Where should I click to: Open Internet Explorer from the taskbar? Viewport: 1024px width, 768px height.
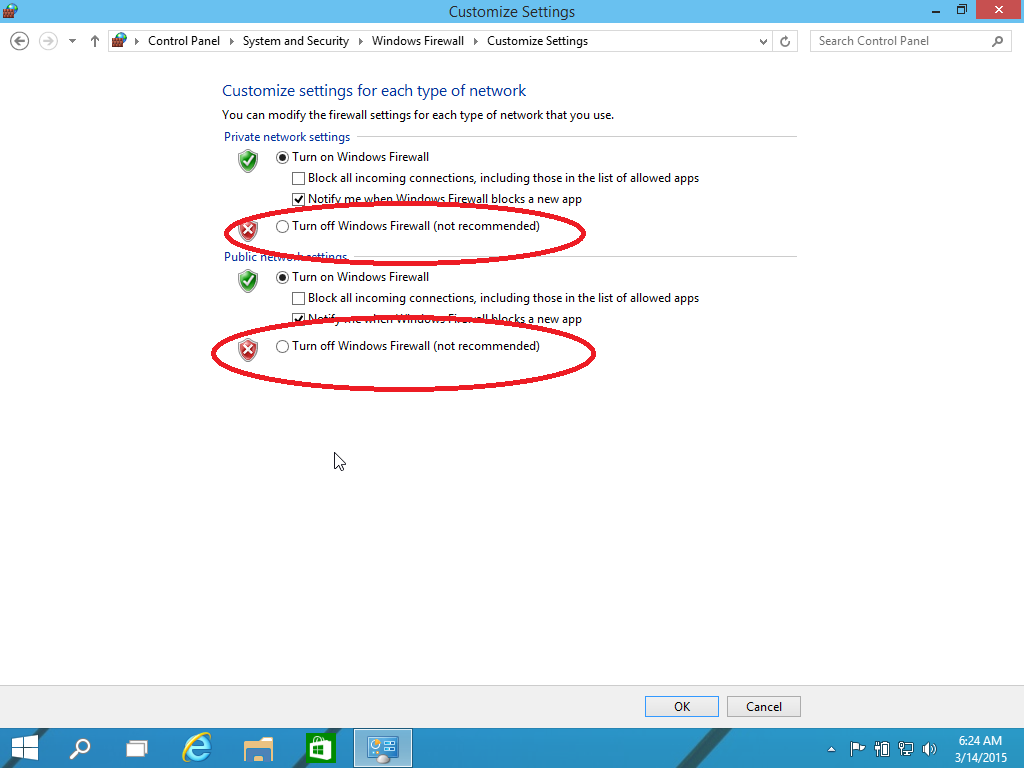[197, 747]
